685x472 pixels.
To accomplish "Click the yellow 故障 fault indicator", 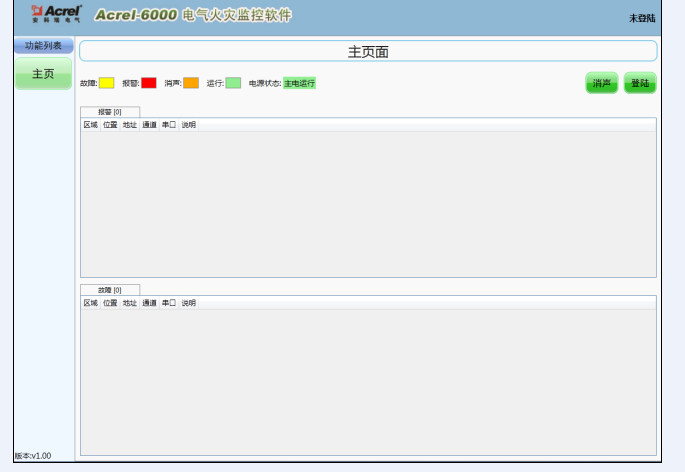I will tap(106, 83).
